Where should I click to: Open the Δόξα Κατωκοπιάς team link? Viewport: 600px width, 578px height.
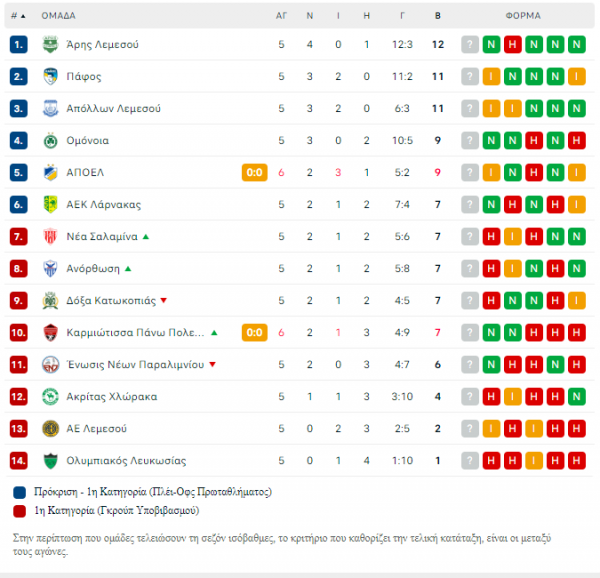click(x=111, y=301)
